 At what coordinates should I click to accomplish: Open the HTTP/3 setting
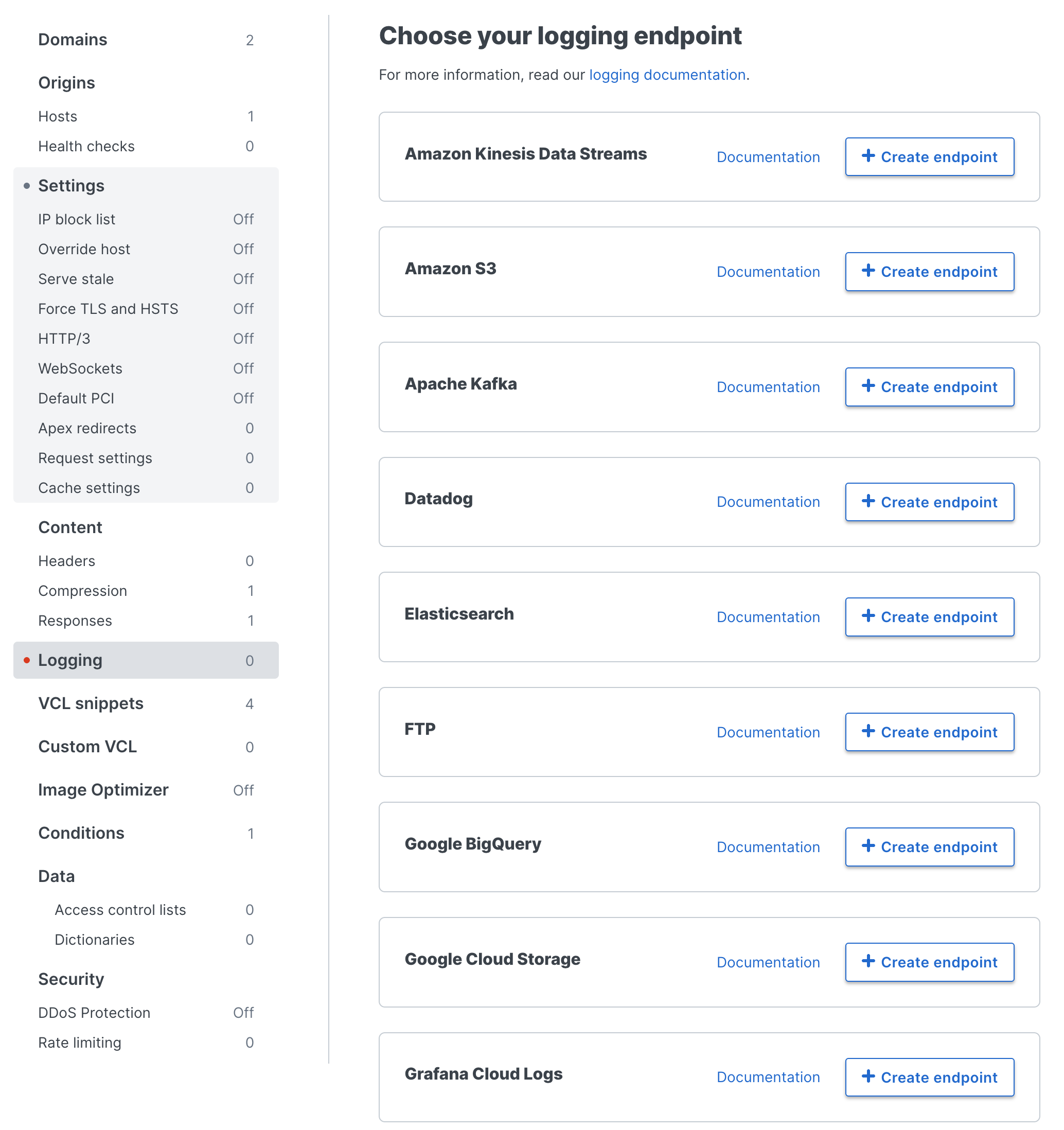click(x=64, y=338)
